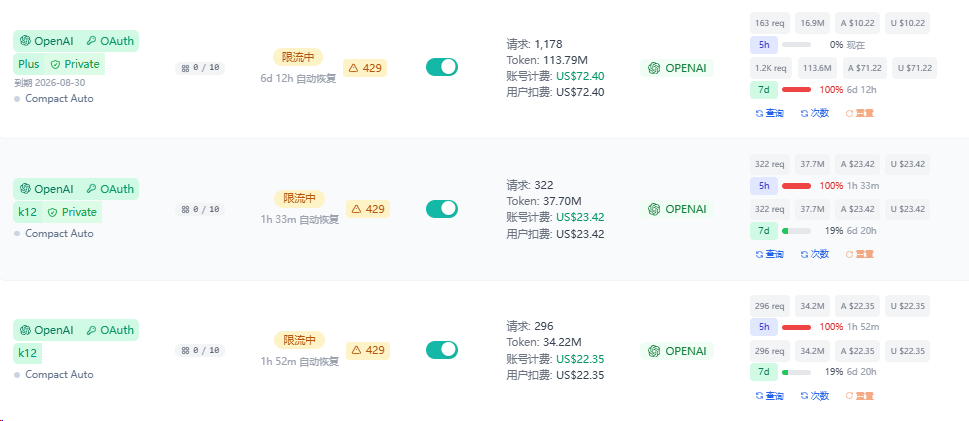Screen dimensions: 969x421
Task: Click the 429 warning badge next to 1h 52m
Action: coord(368,350)
